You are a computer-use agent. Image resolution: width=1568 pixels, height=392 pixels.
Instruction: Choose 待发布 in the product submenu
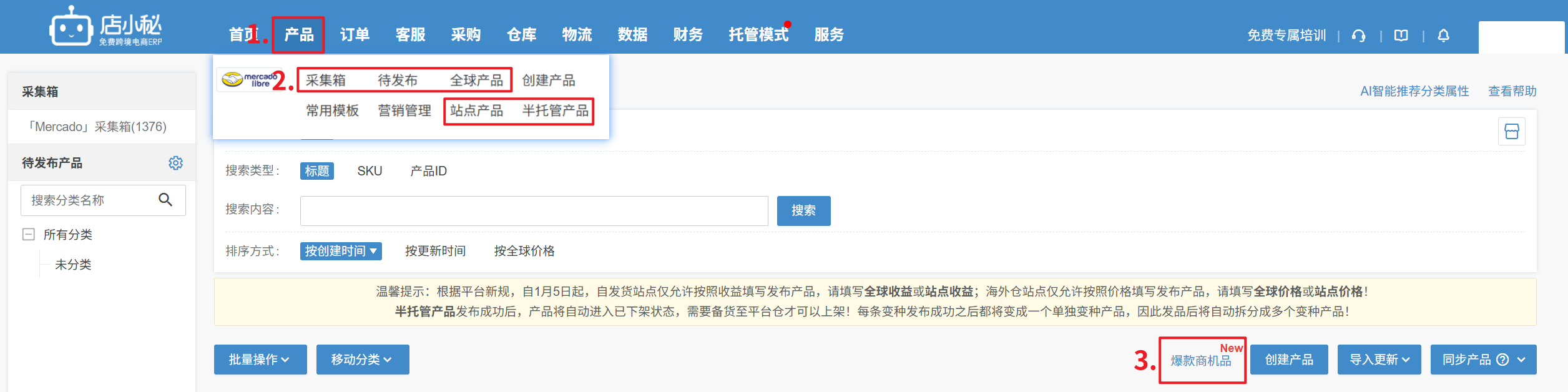(x=398, y=81)
